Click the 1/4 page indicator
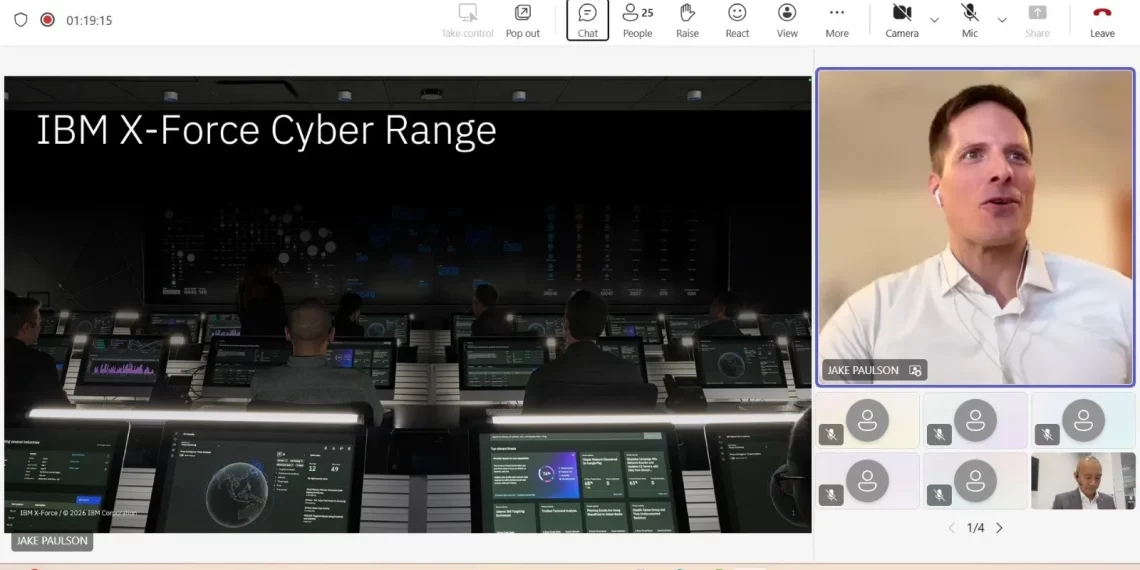This screenshot has width=1140, height=570. [x=976, y=528]
